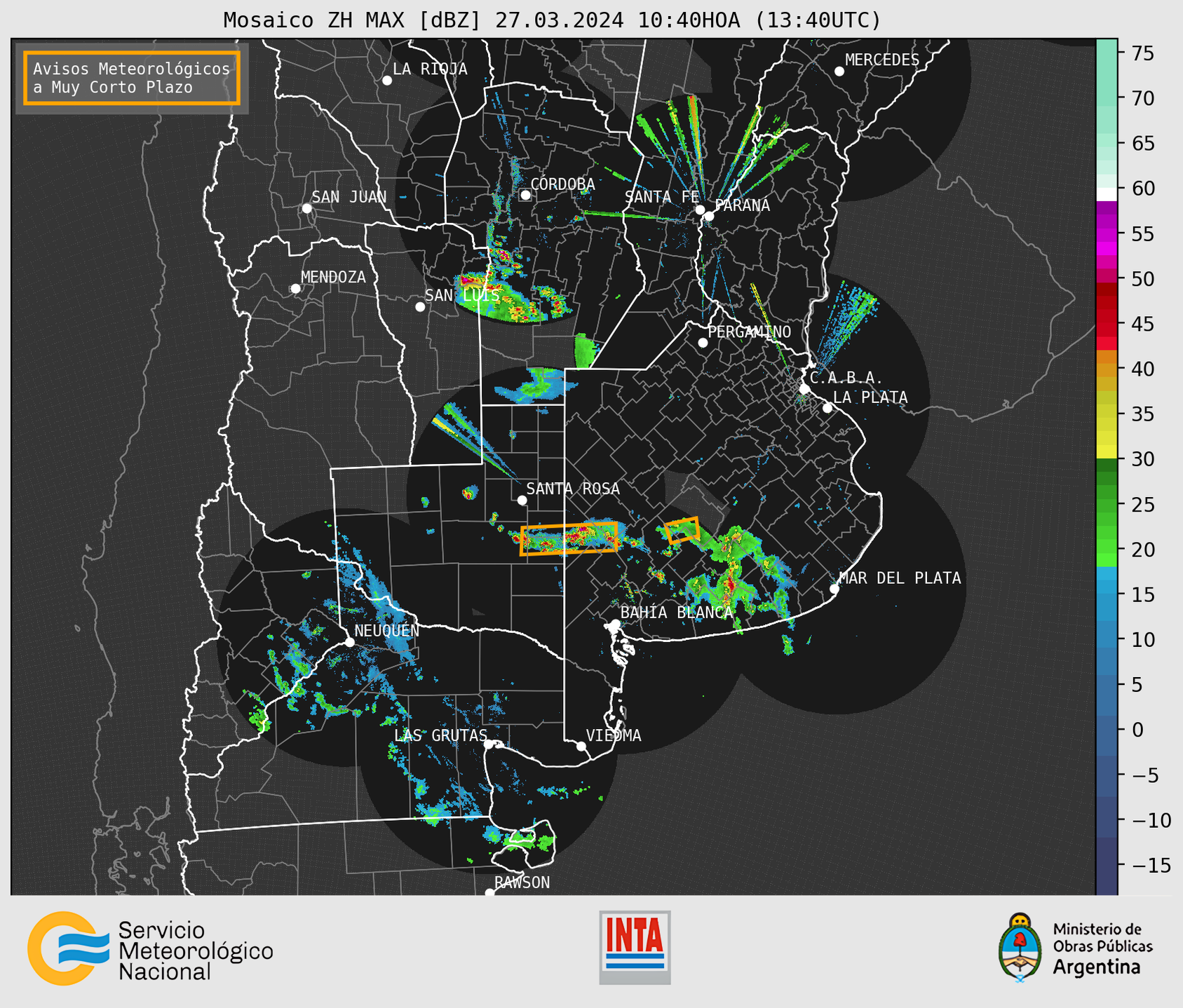Click the green 25 dBZ band on color scale
Viewport: 1183px width, 1008px height.
pos(1107,504)
